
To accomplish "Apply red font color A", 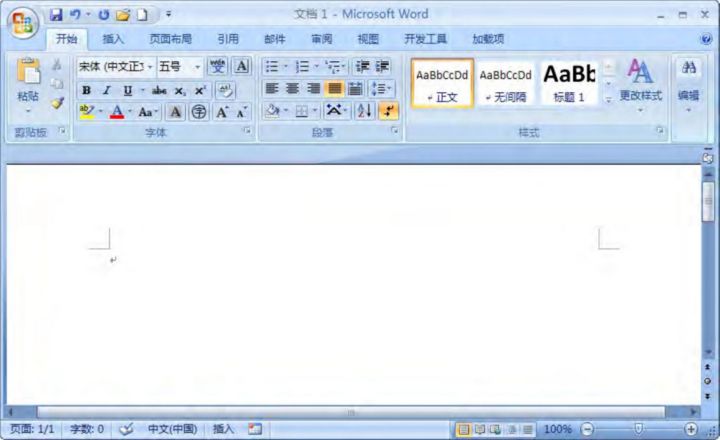I will pos(117,112).
